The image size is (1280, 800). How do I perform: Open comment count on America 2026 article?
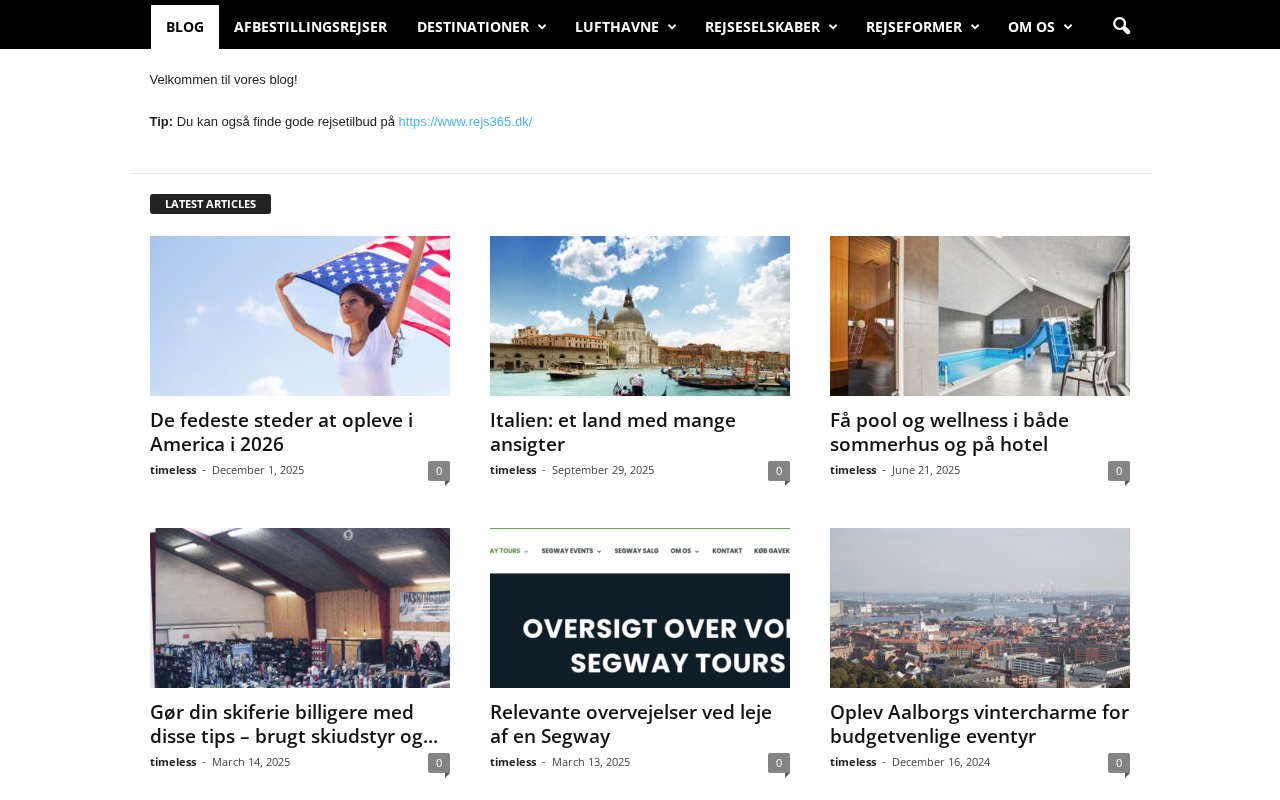pos(439,471)
